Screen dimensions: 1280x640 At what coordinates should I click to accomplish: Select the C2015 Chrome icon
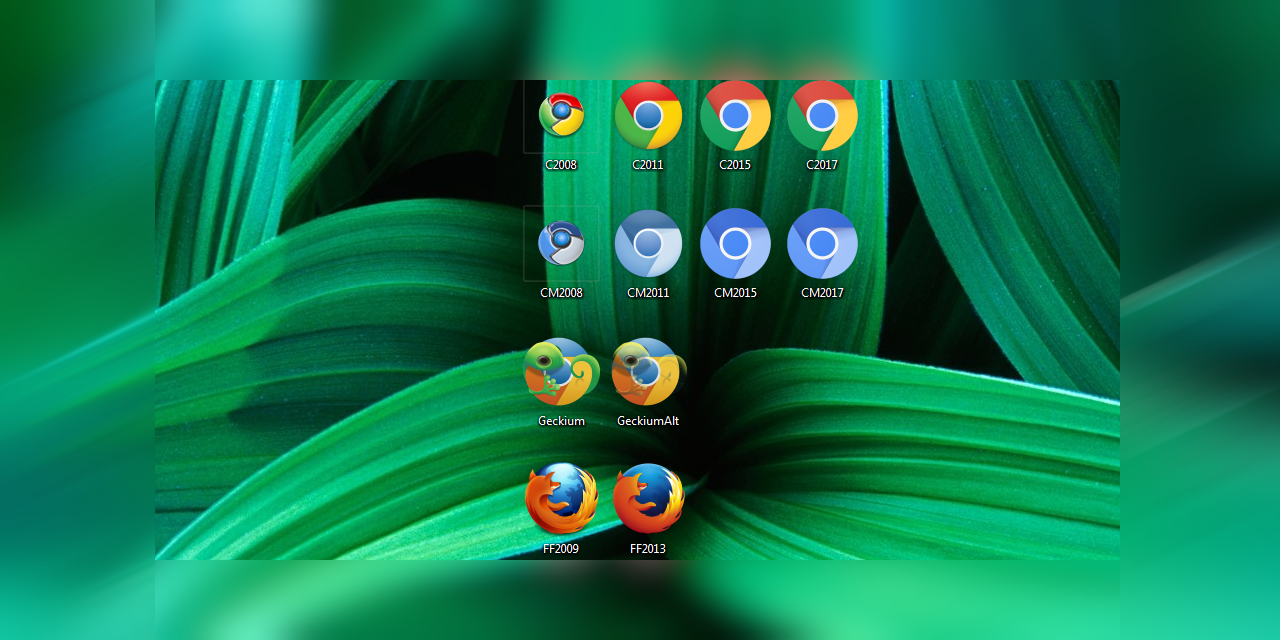(x=735, y=115)
